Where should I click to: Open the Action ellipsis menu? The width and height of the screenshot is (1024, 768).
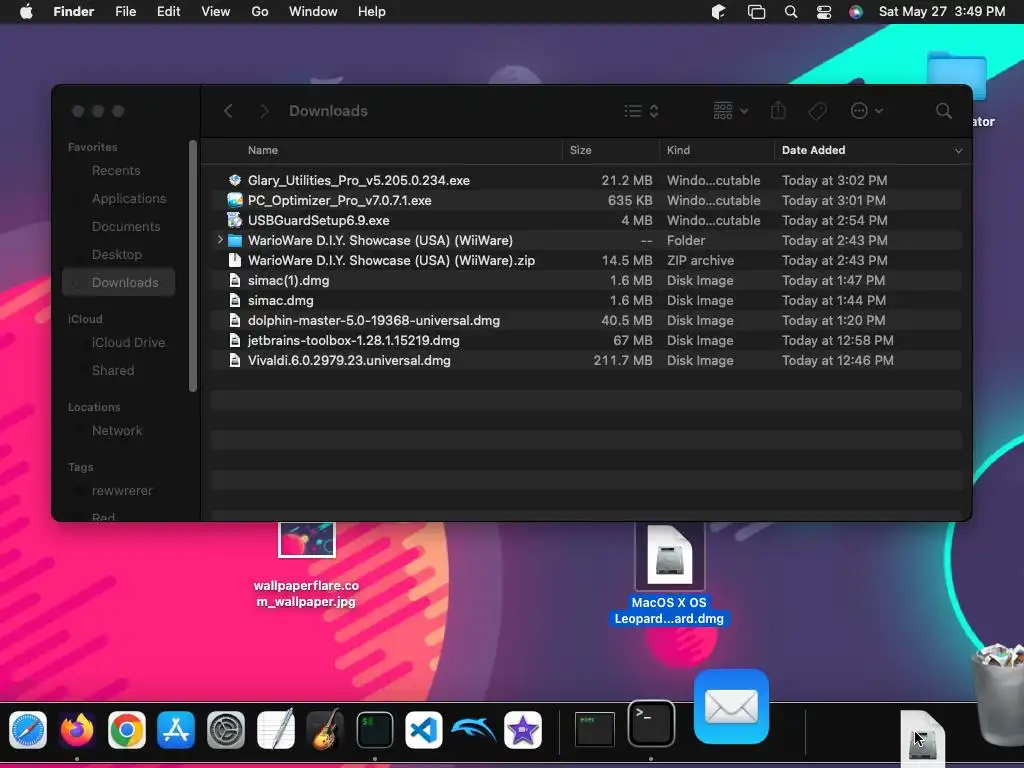click(x=867, y=111)
